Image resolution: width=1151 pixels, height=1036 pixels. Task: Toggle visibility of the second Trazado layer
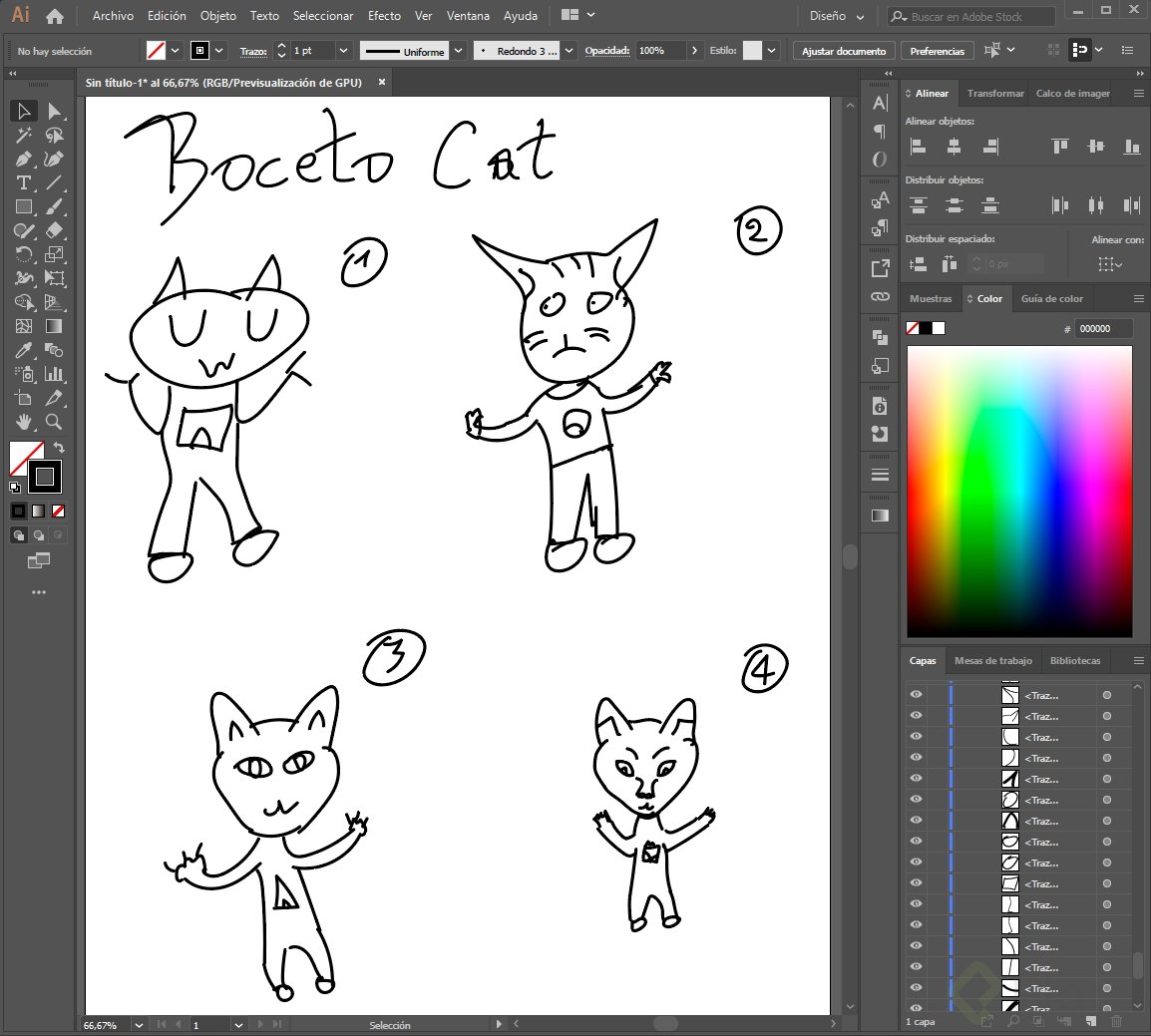pyautogui.click(x=916, y=716)
